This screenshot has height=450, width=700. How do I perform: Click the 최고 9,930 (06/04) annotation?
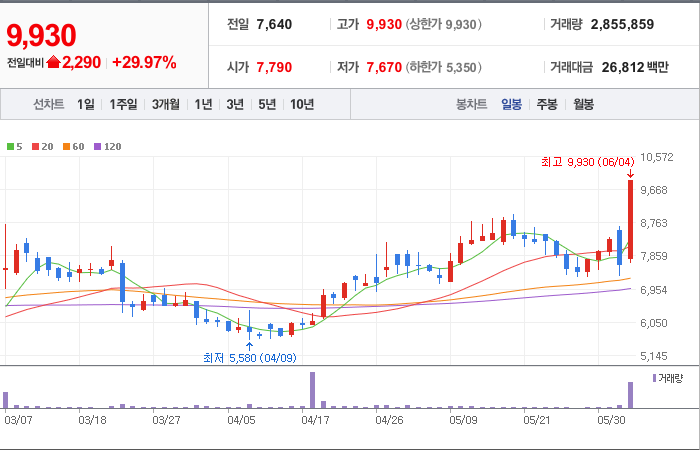[588, 162]
